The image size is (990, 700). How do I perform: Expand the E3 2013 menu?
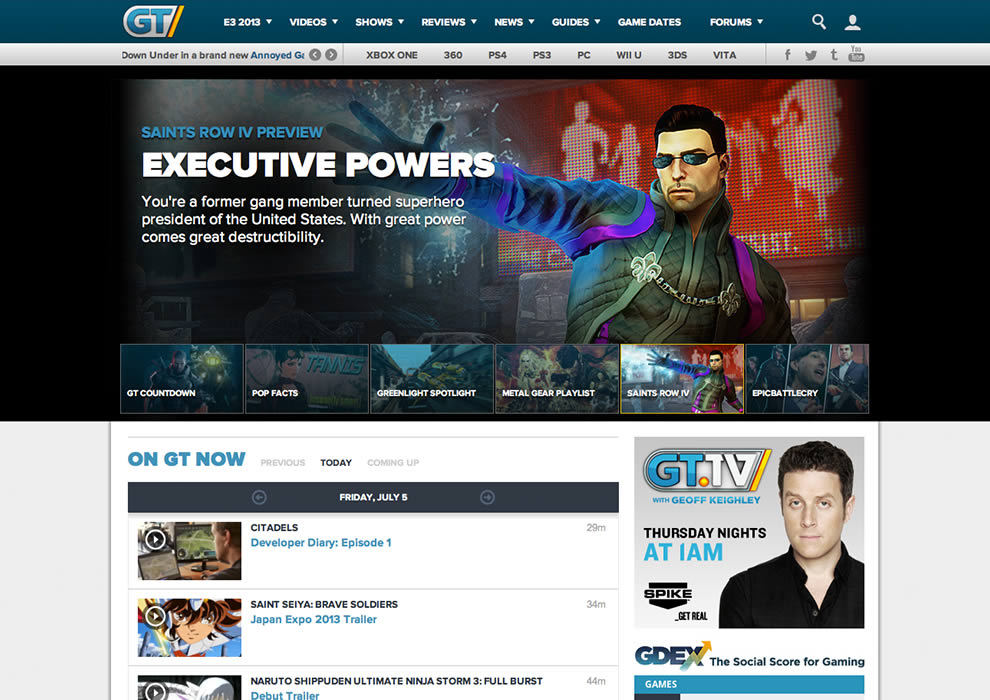click(x=248, y=22)
